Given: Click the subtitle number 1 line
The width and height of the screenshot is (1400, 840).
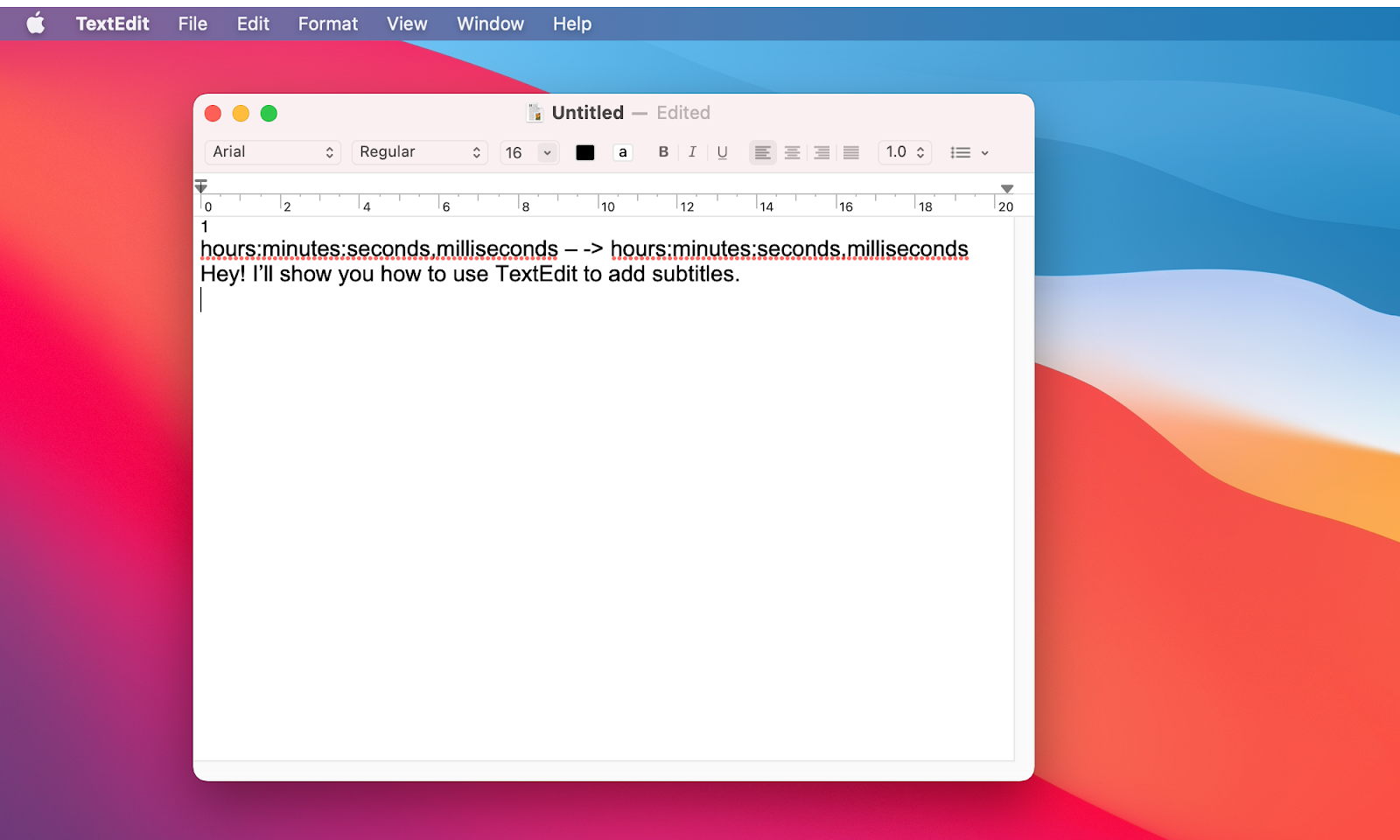Looking at the screenshot, I should coord(205,227).
